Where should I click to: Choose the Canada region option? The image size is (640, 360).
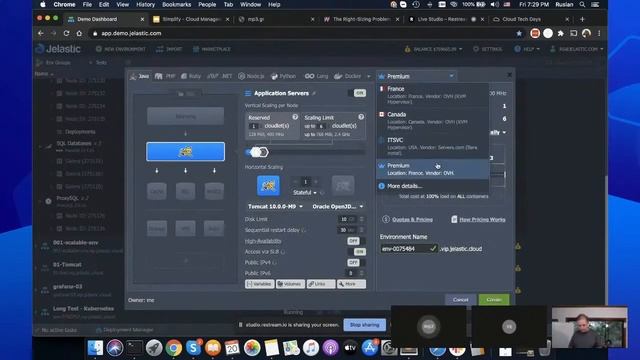tap(432, 120)
